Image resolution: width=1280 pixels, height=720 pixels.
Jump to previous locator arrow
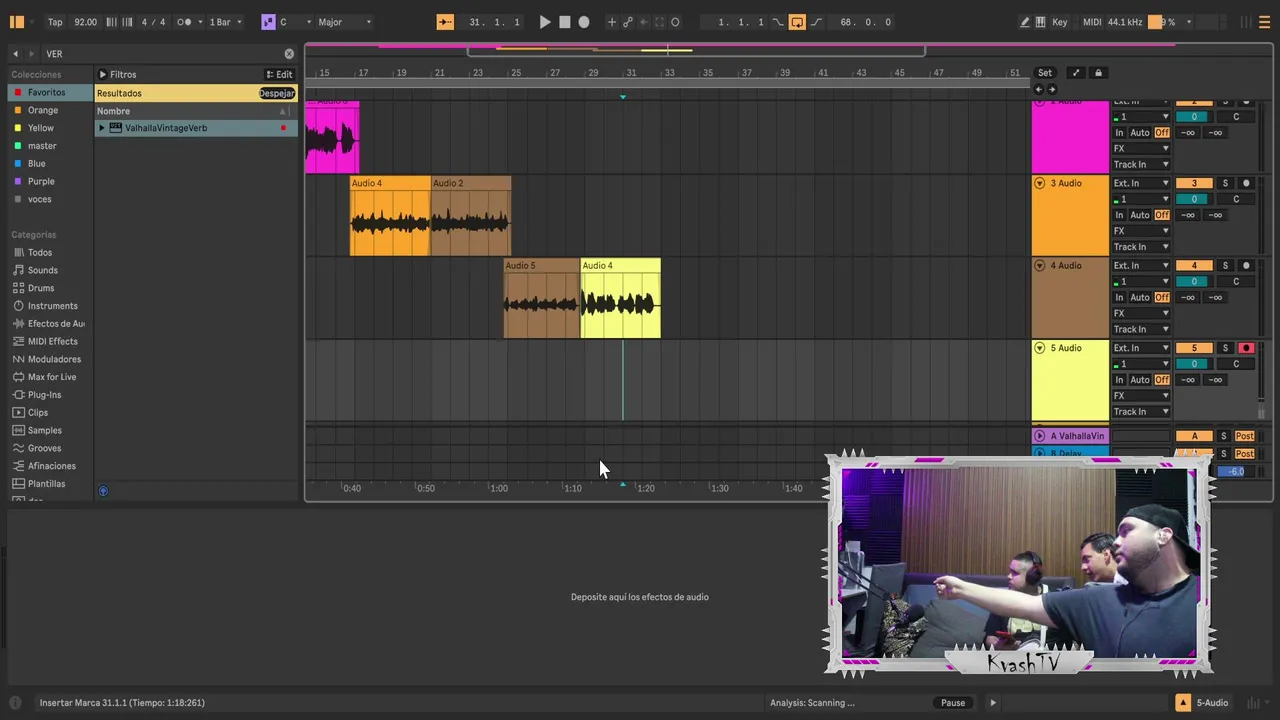1039,89
